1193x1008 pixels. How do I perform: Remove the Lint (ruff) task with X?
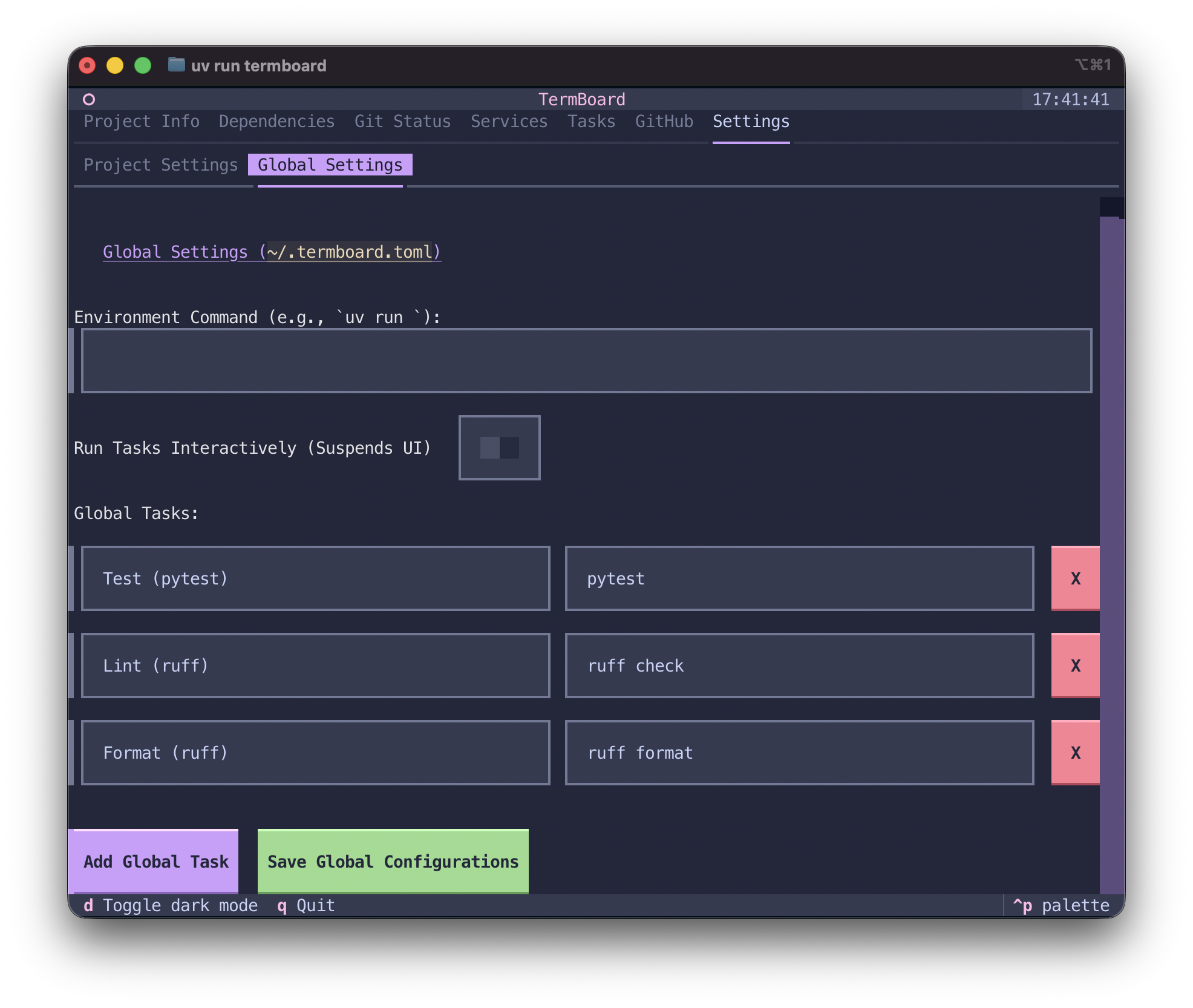[1075, 666]
